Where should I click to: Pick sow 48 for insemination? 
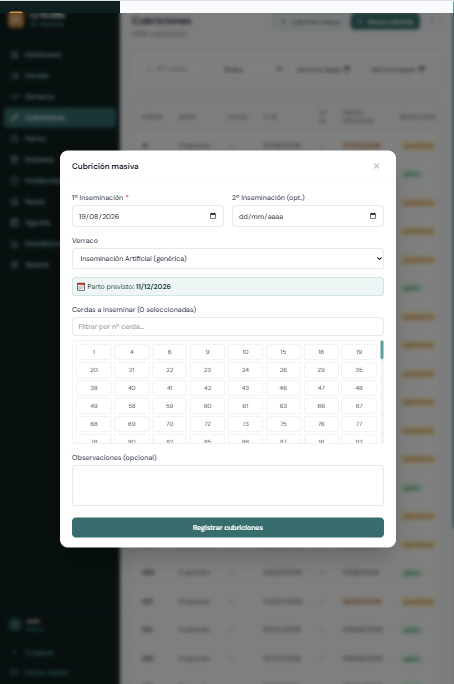[x=359, y=388]
